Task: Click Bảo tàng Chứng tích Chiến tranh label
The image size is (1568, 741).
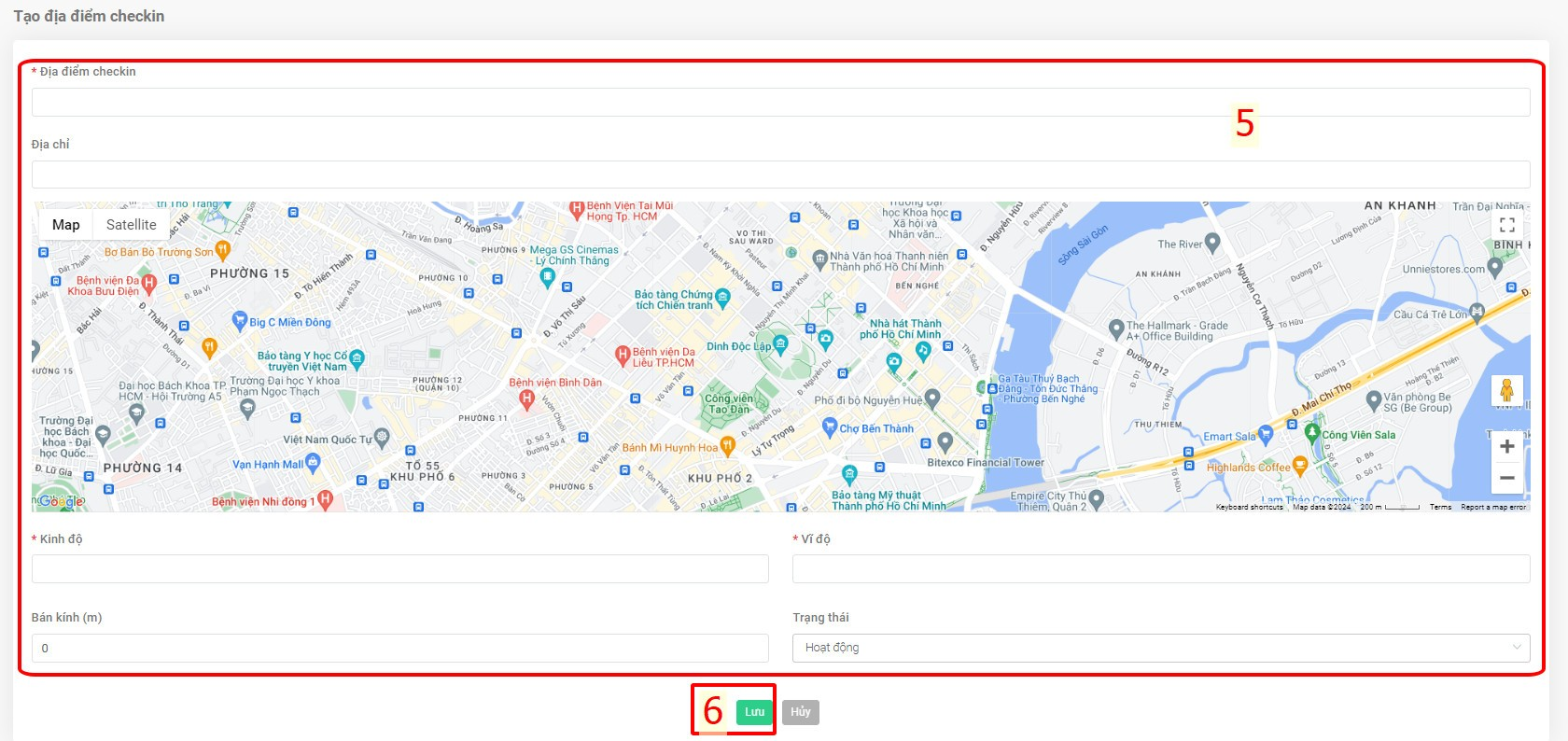Action: [x=674, y=300]
